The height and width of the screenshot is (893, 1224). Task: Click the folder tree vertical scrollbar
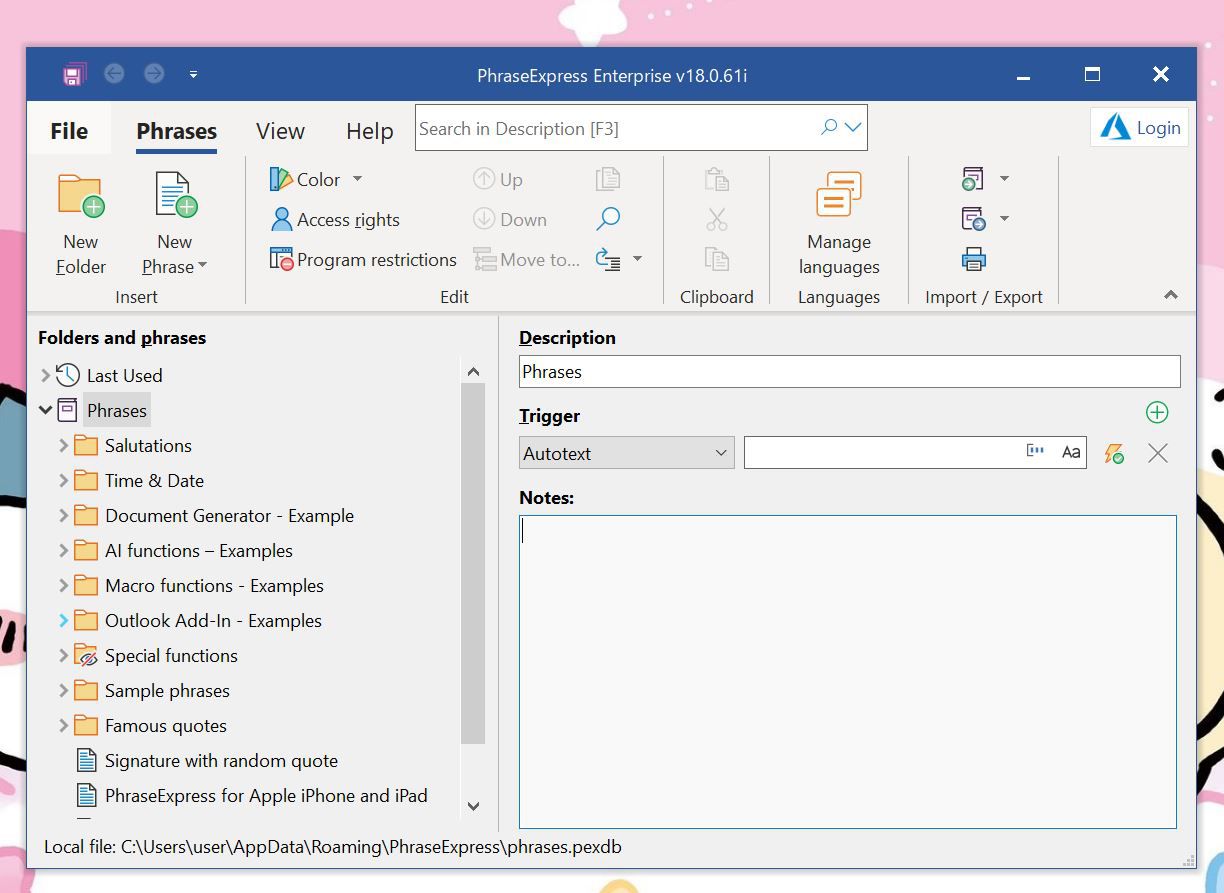[x=473, y=560]
